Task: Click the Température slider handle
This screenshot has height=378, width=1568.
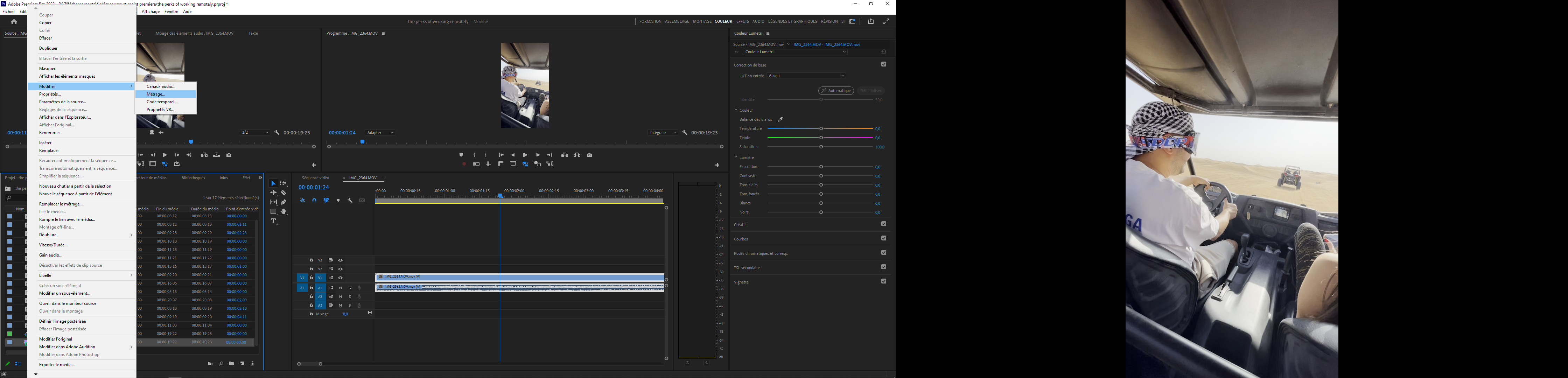Action: [x=821, y=128]
